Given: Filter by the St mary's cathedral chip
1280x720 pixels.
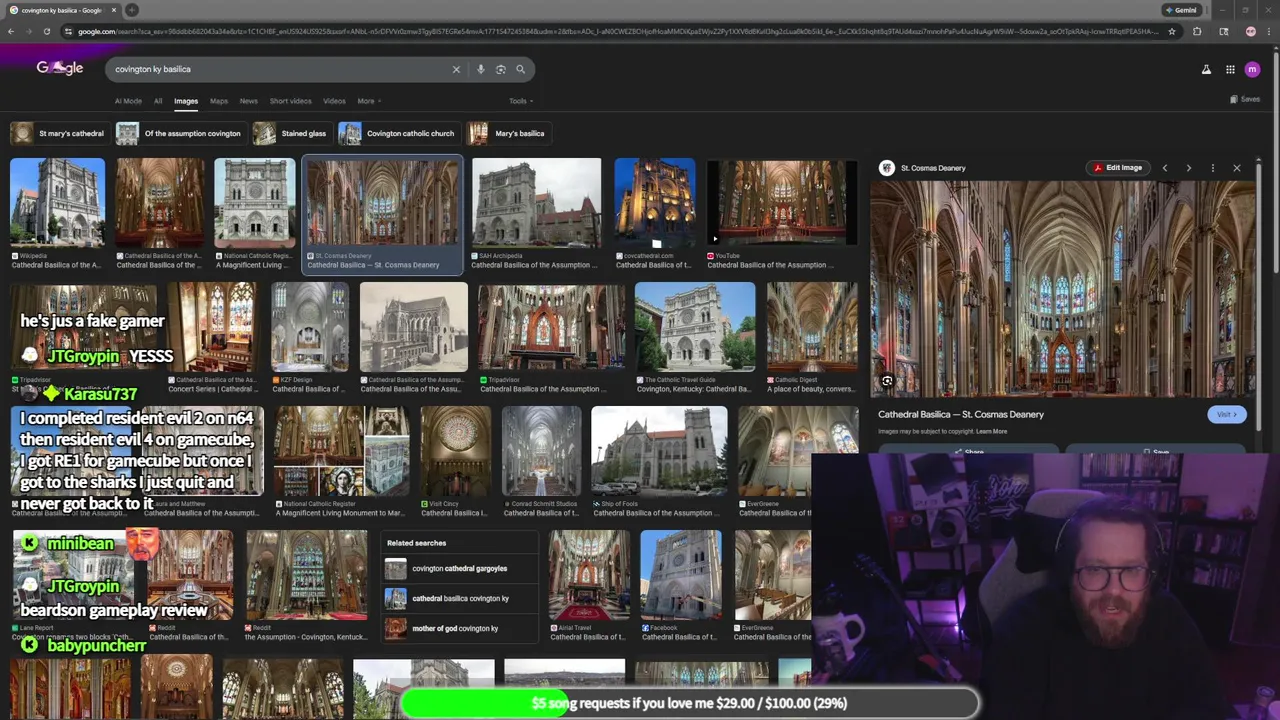Looking at the screenshot, I should (59, 133).
